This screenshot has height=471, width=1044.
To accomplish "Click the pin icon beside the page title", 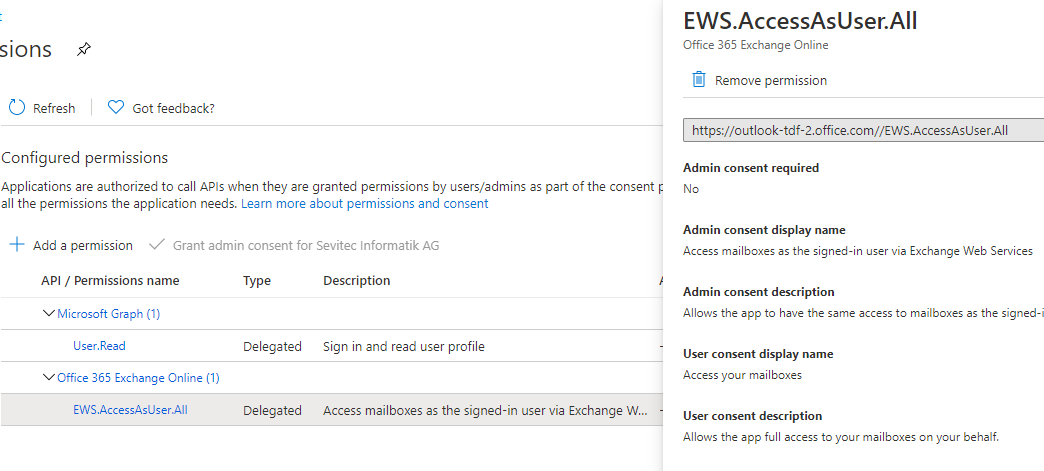I will (84, 49).
